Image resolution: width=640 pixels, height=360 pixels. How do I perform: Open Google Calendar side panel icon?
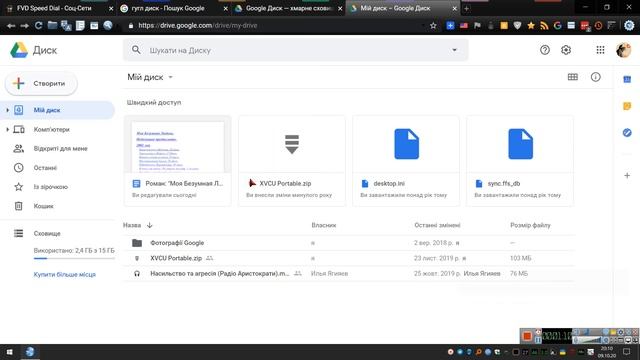(x=627, y=79)
